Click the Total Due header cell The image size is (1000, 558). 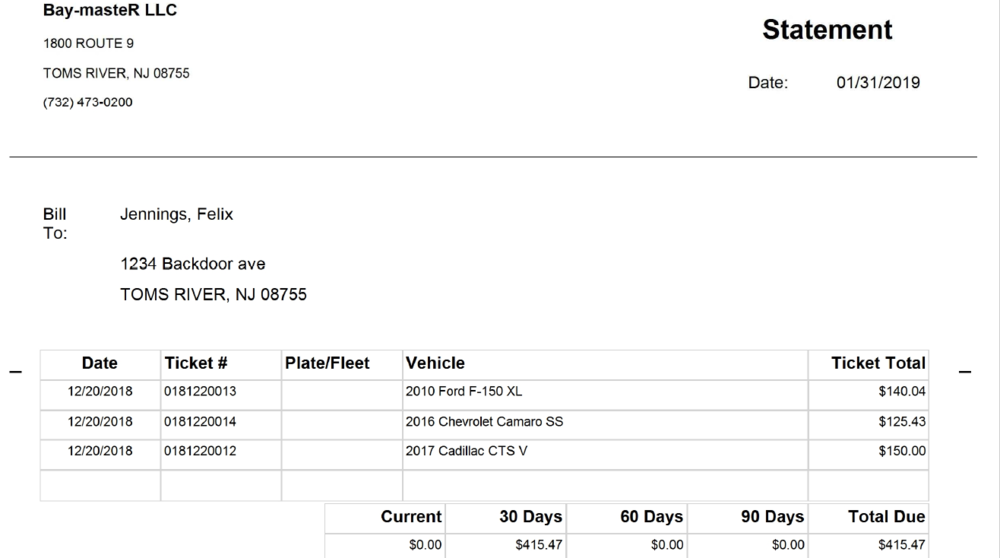(x=869, y=517)
